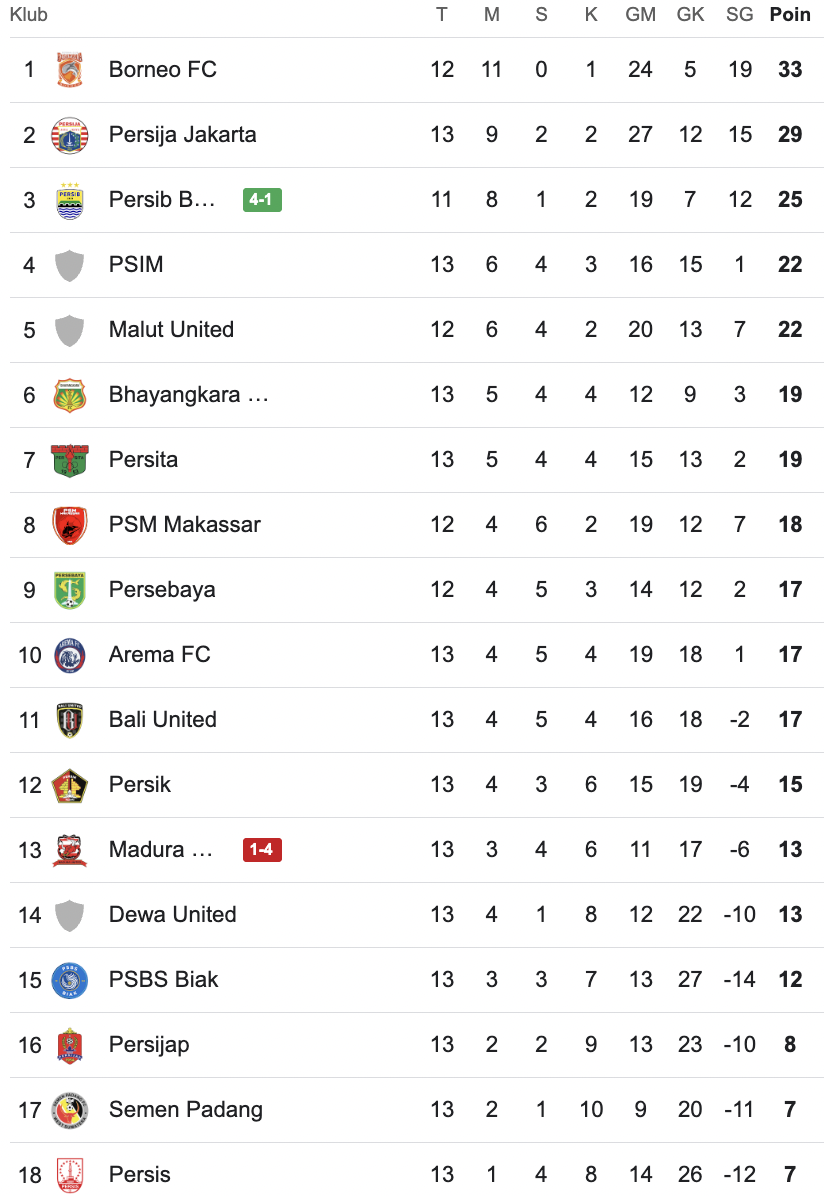
Task: Open the green 4-1 live score badge
Action: (x=262, y=200)
